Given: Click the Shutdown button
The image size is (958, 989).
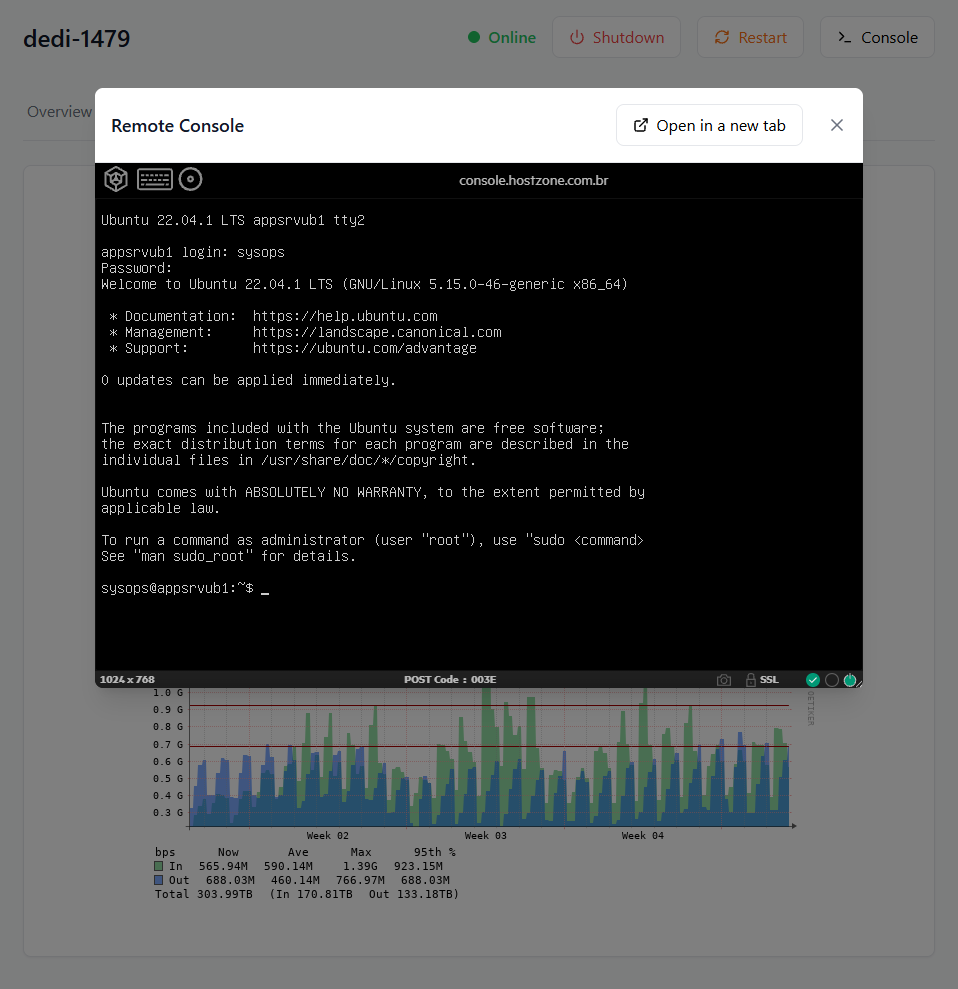Looking at the screenshot, I should [617, 37].
